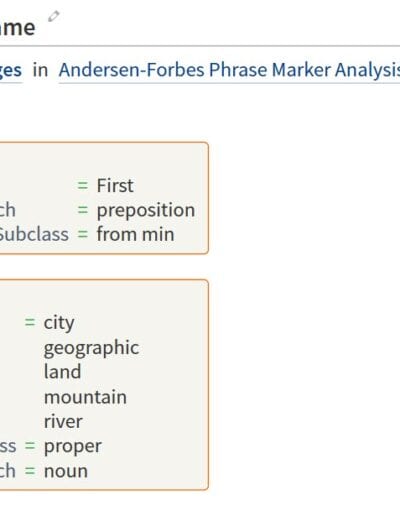Select the 'mountain' value

[85, 397]
